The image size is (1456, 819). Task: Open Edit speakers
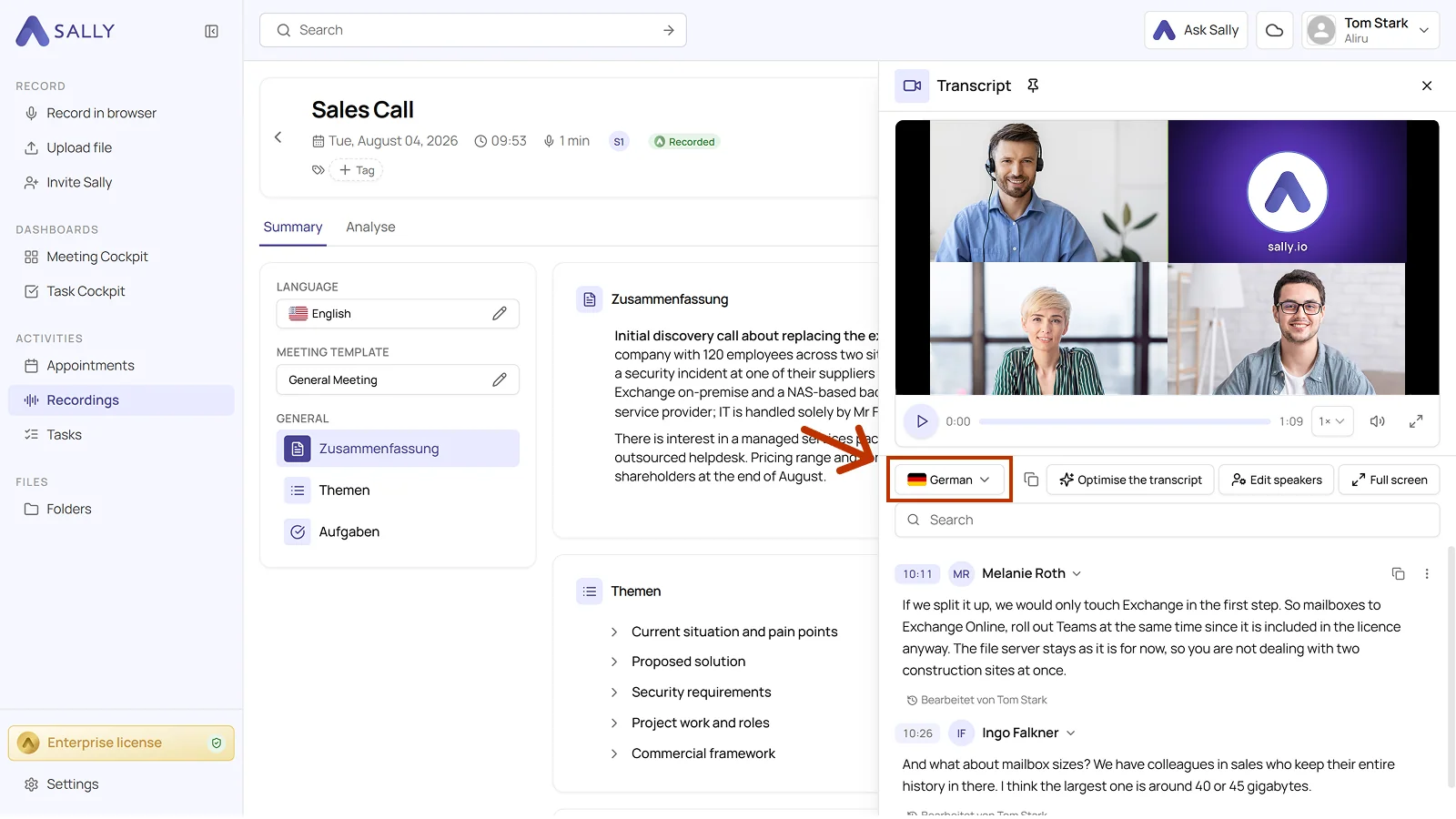point(1277,480)
